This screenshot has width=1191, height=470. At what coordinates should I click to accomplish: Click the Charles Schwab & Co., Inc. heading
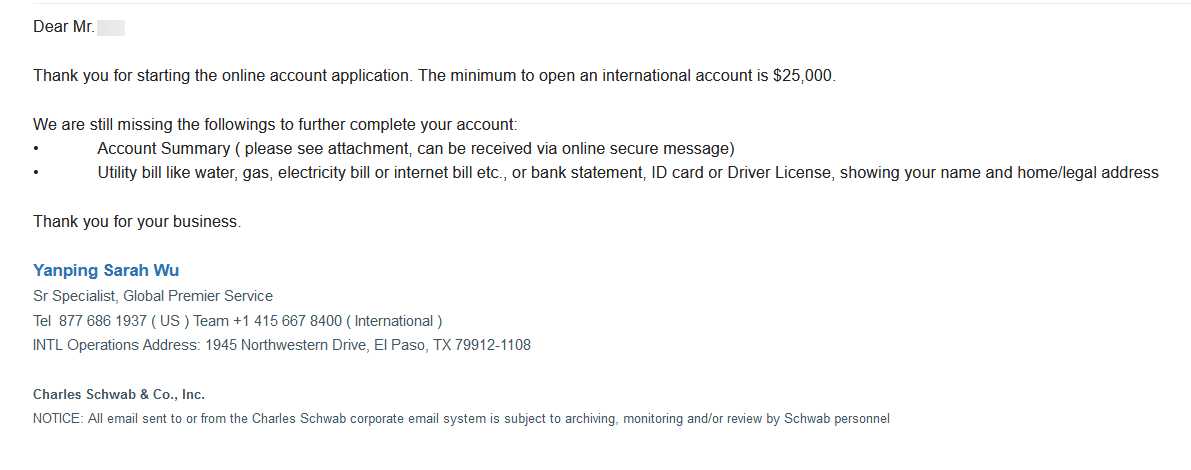click(x=119, y=395)
